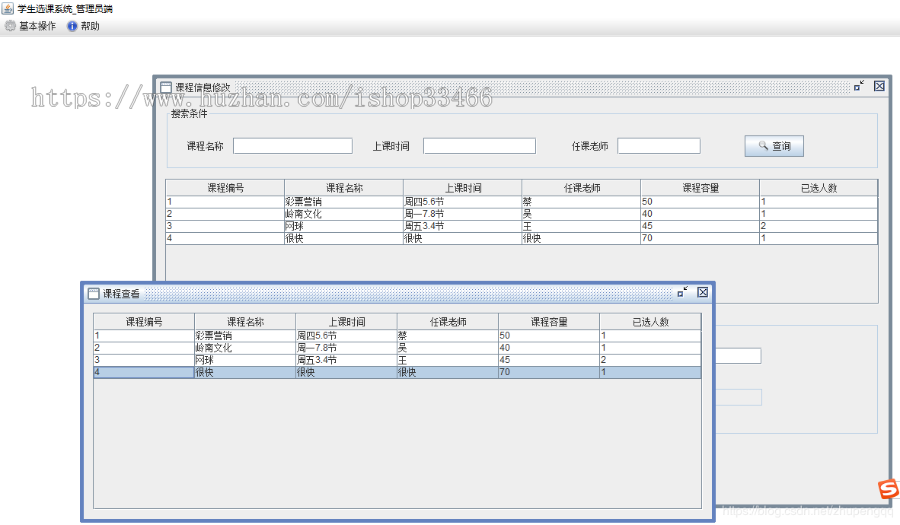Viewport: 900px width, 525px height.
Task: Click teacher 吴 cell in 课程查看 table
Action: (448, 348)
